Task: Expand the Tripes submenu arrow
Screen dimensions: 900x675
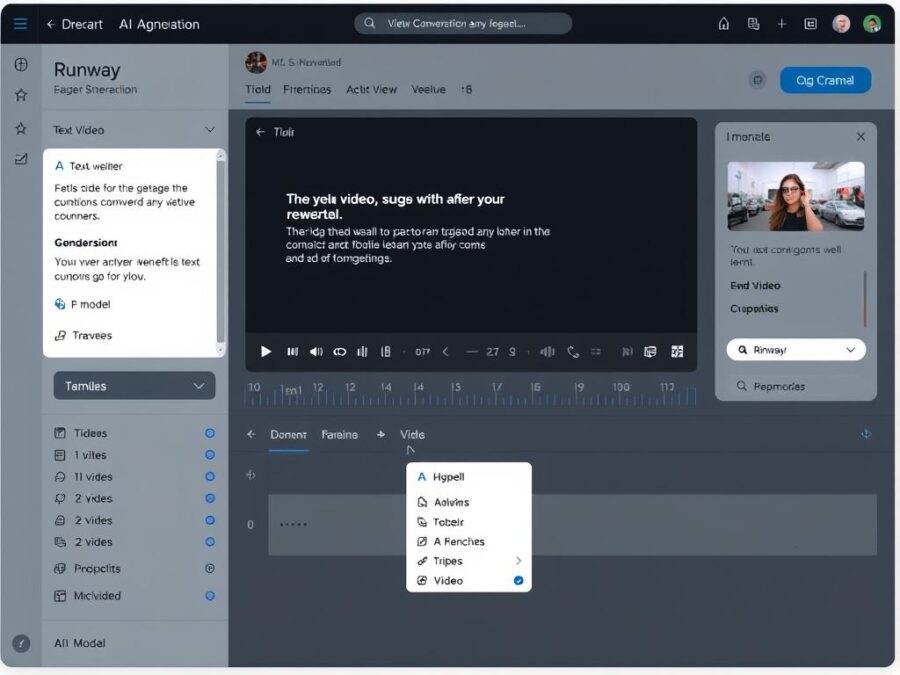Action: pos(520,561)
